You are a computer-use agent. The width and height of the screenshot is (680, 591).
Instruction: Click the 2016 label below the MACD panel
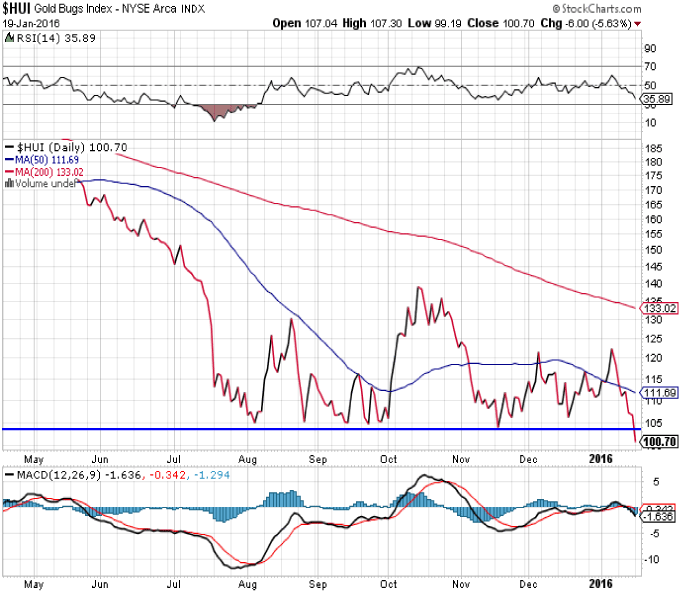[600, 582]
